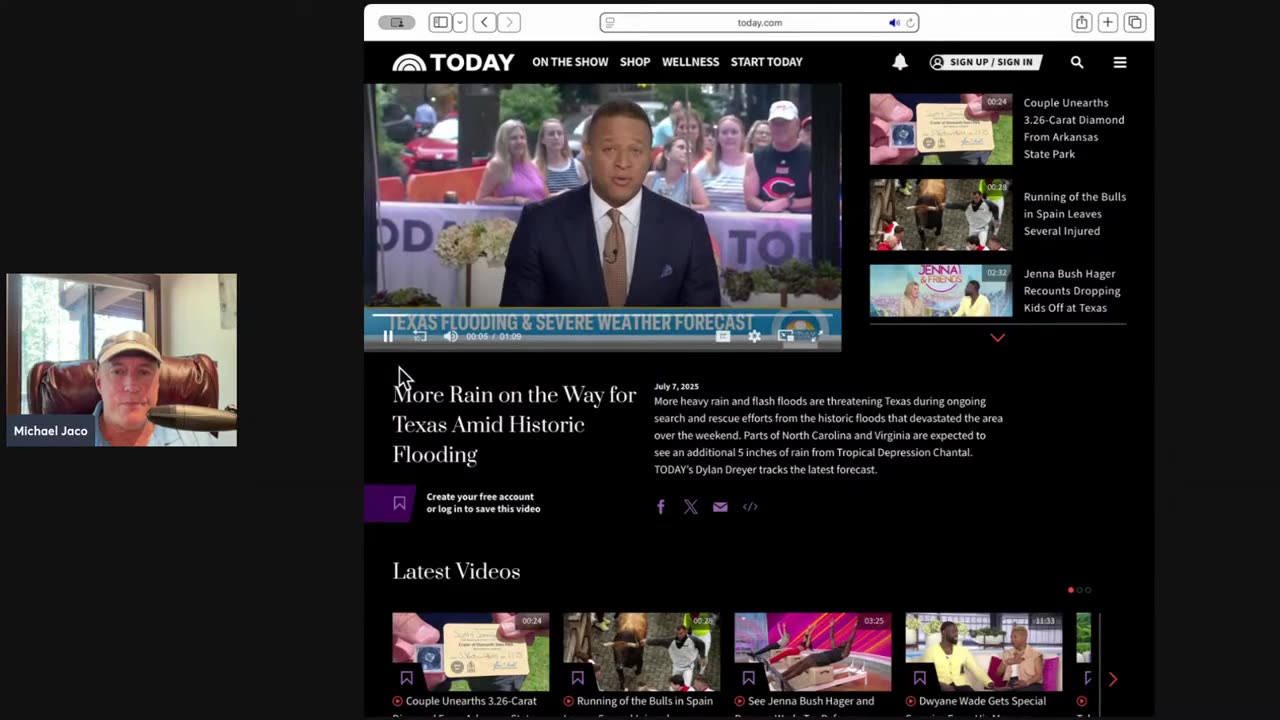This screenshot has width=1280, height=720.
Task: Click the Safari share icon
Action: [x=1081, y=22]
